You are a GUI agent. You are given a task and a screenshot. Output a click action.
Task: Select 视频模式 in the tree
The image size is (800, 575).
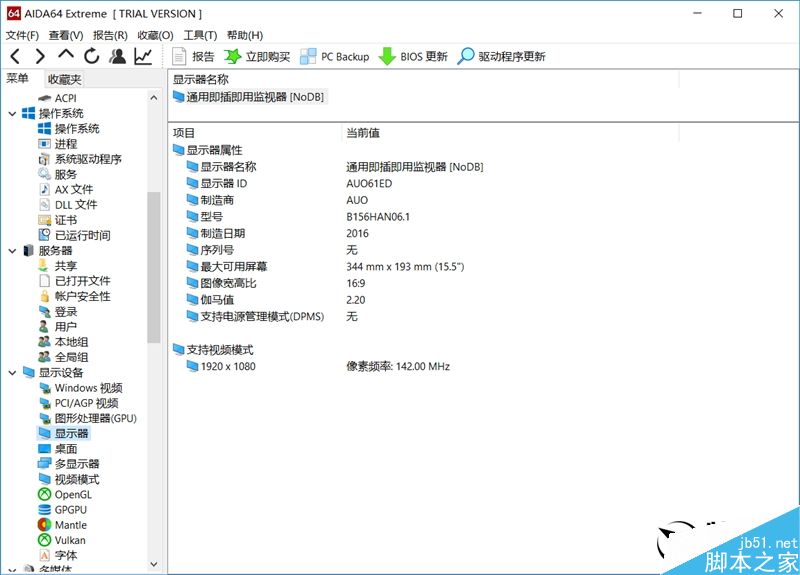(x=69, y=480)
